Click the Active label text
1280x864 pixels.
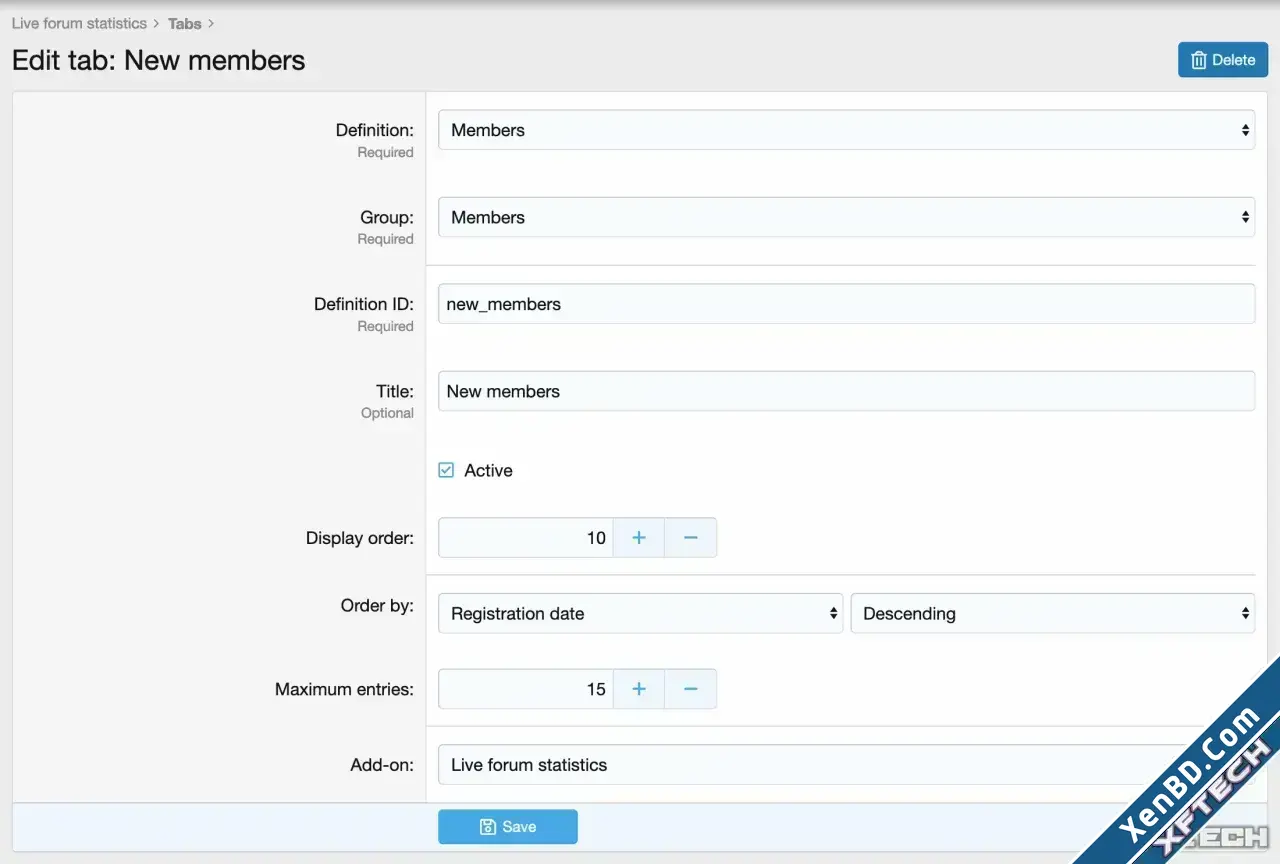(488, 470)
